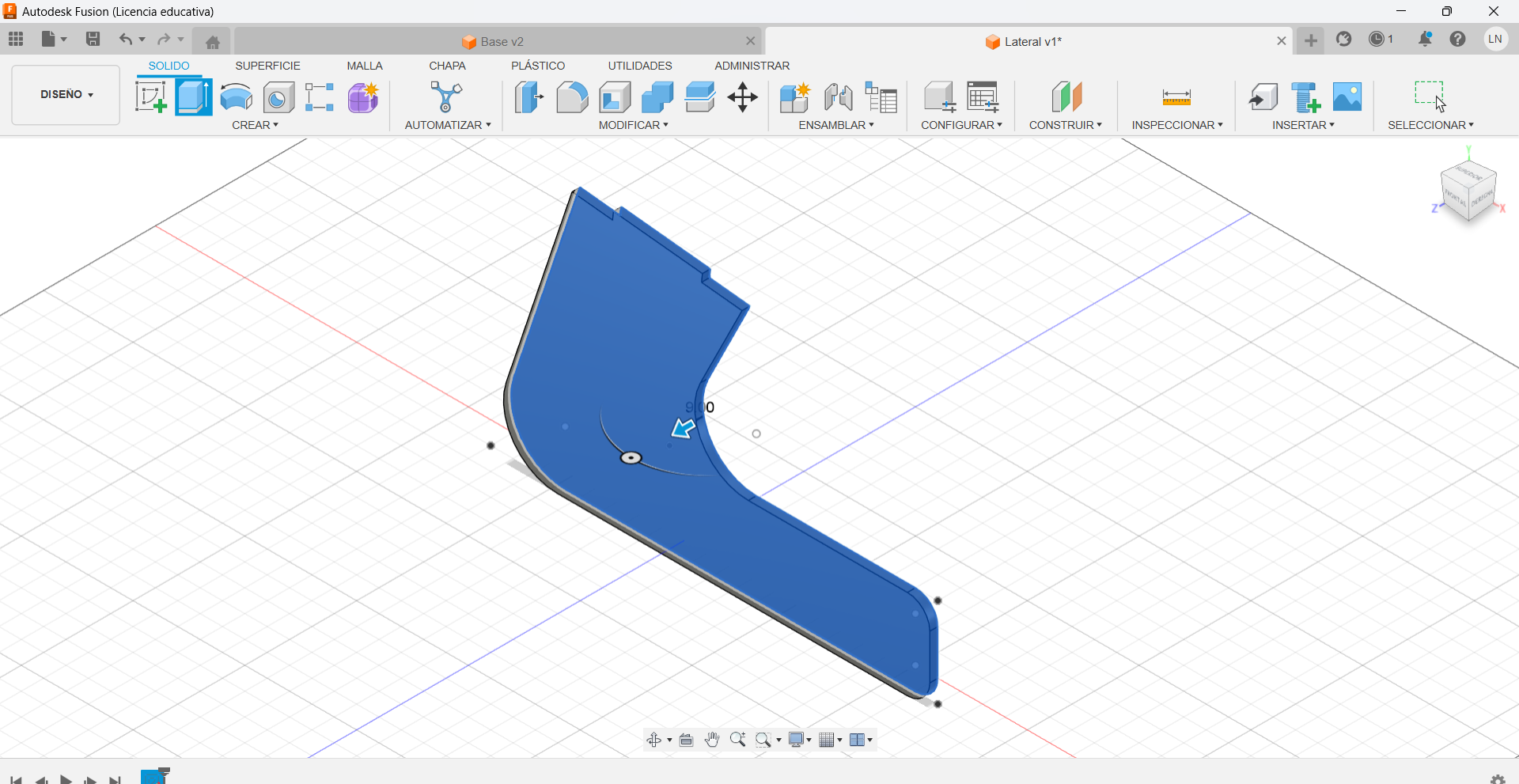Click the Insert fastener plus icon
The height and width of the screenshot is (784, 1519).
tap(1306, 97)
